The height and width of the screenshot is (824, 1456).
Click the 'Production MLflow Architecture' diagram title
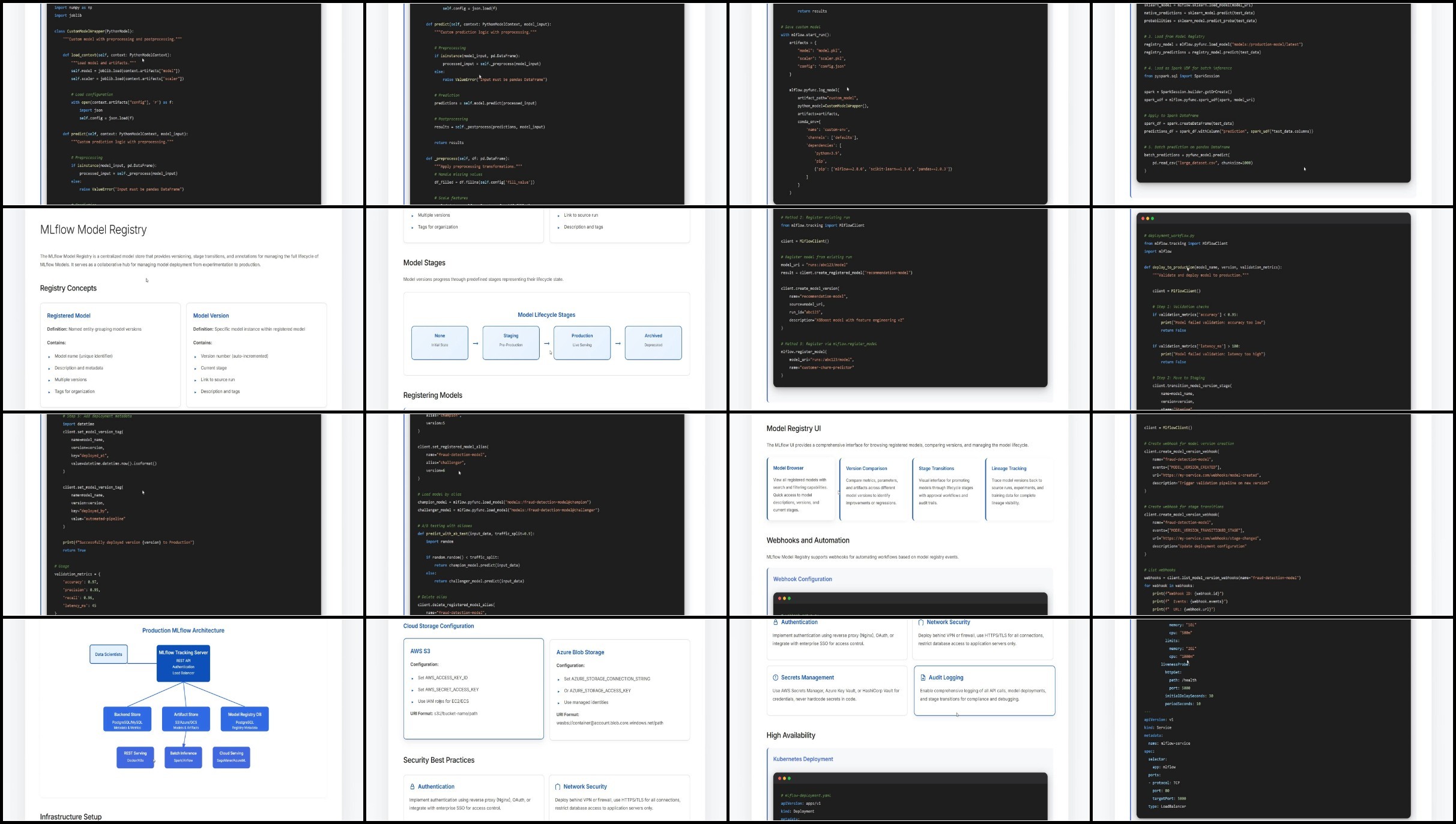coord(183,631)
